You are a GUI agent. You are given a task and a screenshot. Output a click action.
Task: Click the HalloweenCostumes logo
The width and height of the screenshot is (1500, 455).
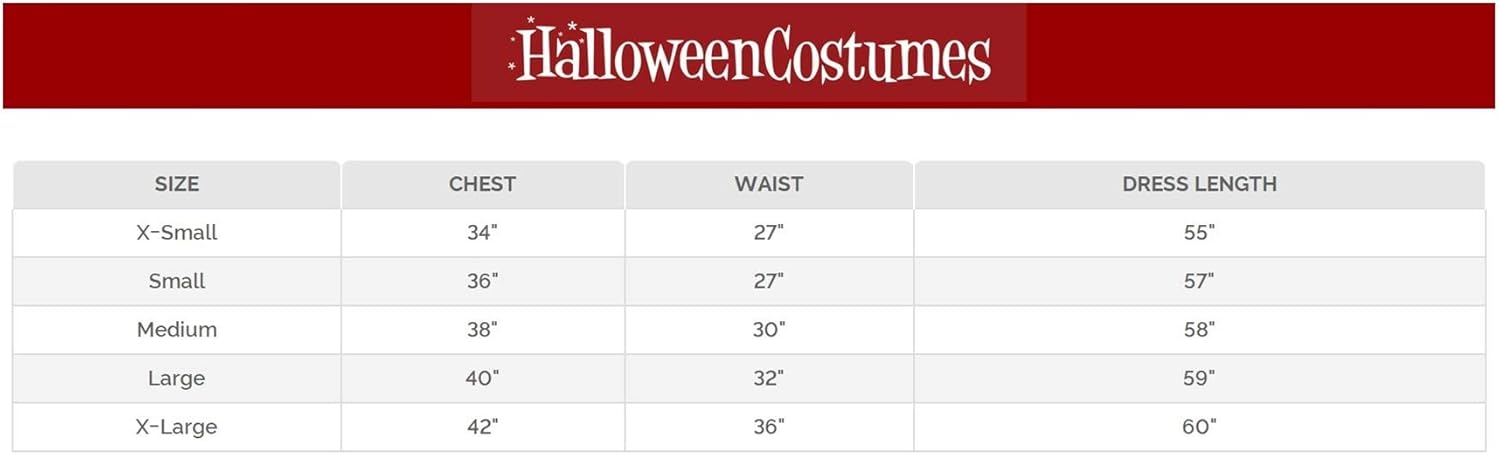click(x=749, y=54)
